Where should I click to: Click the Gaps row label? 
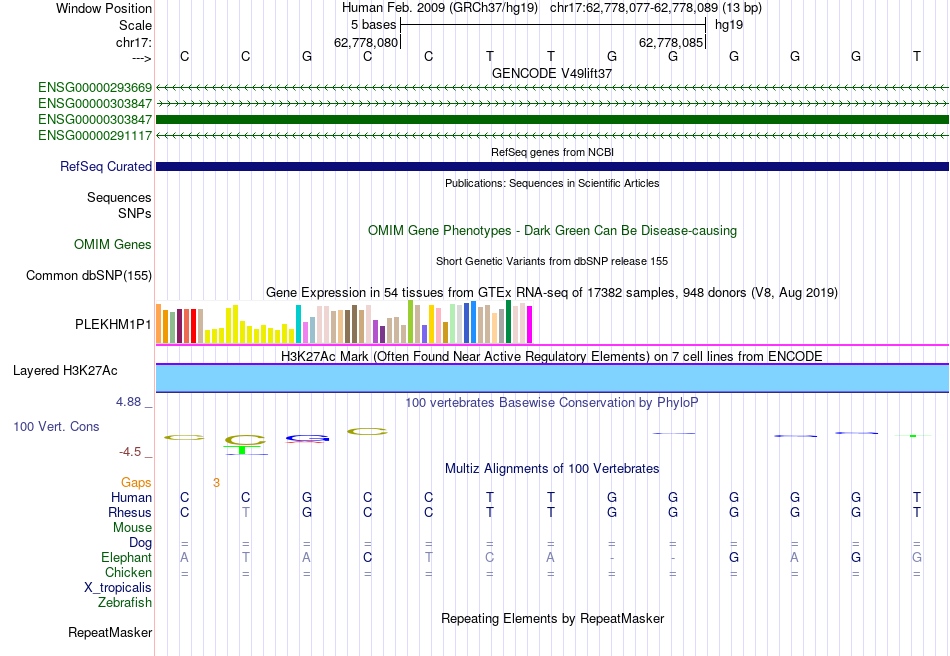(136, 483)
